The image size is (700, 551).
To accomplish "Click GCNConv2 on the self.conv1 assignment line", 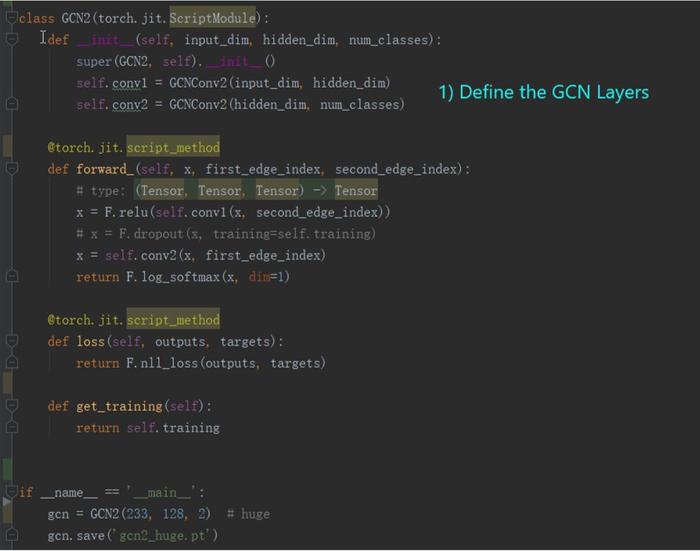I will (198, 83).
